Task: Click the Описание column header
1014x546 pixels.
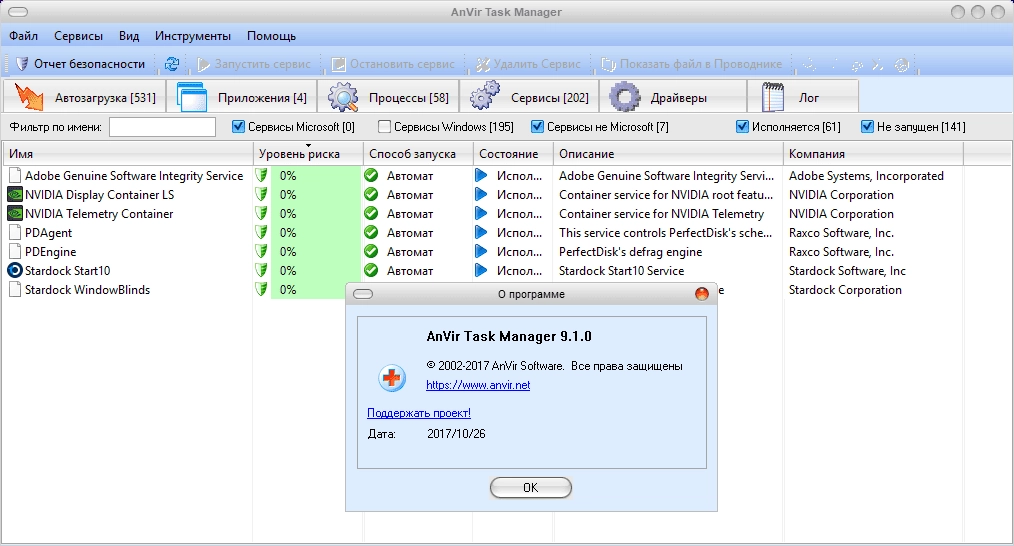Action: pos(668,154)
